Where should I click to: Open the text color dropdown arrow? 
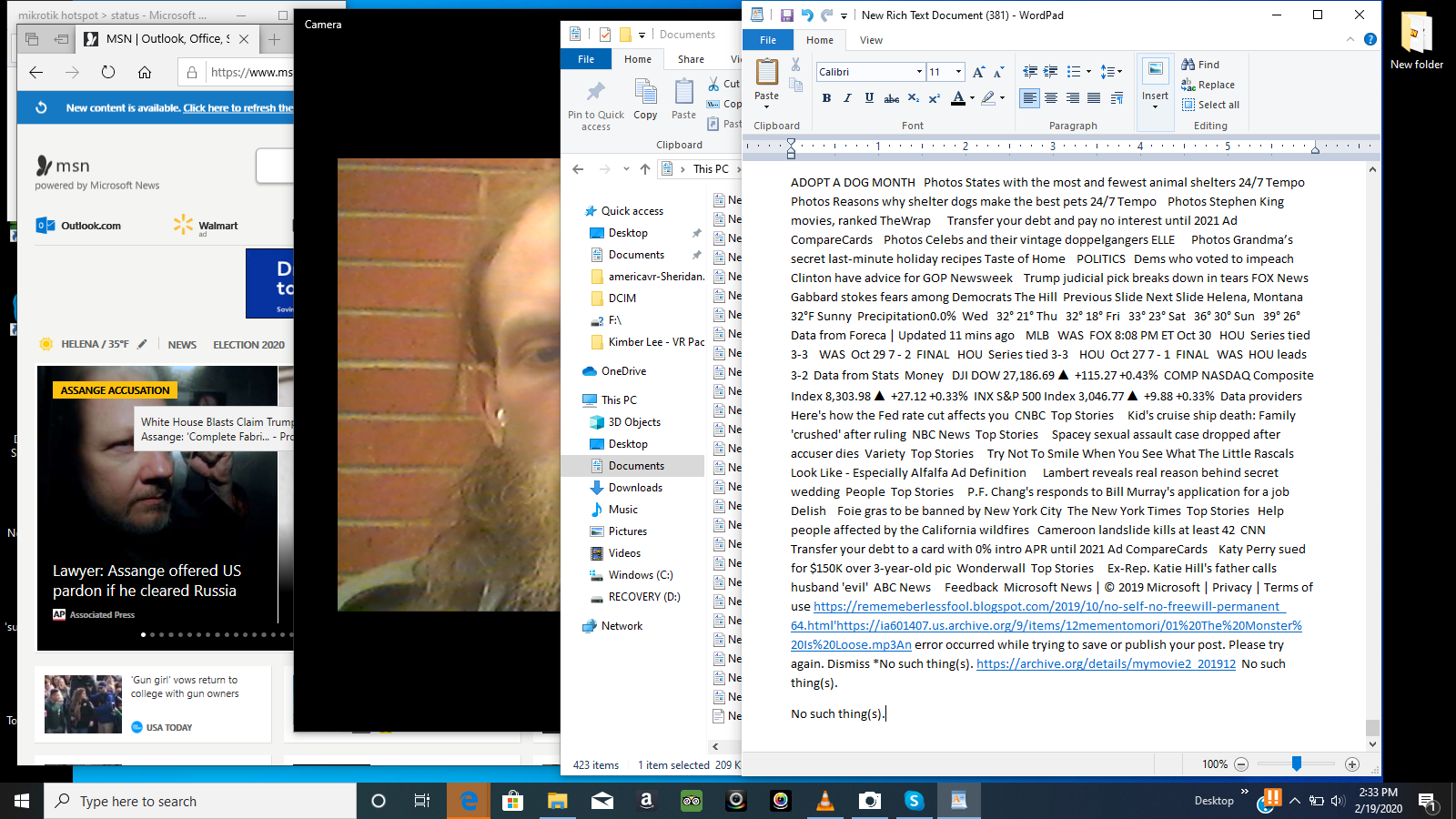pos(972,98)
